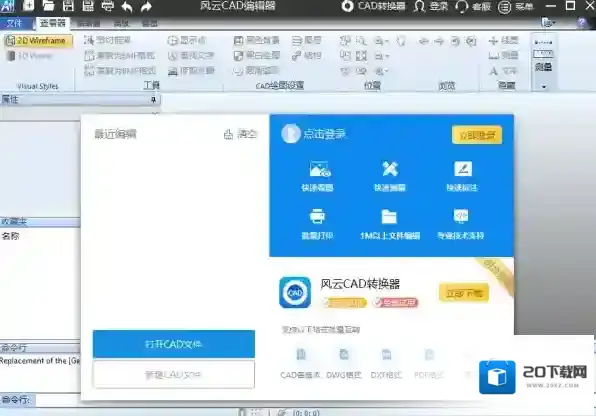The image size is (596, 416).
Task: Go to previous view with the left arrow
Action: pyautogui.click(x=423, y=41)
